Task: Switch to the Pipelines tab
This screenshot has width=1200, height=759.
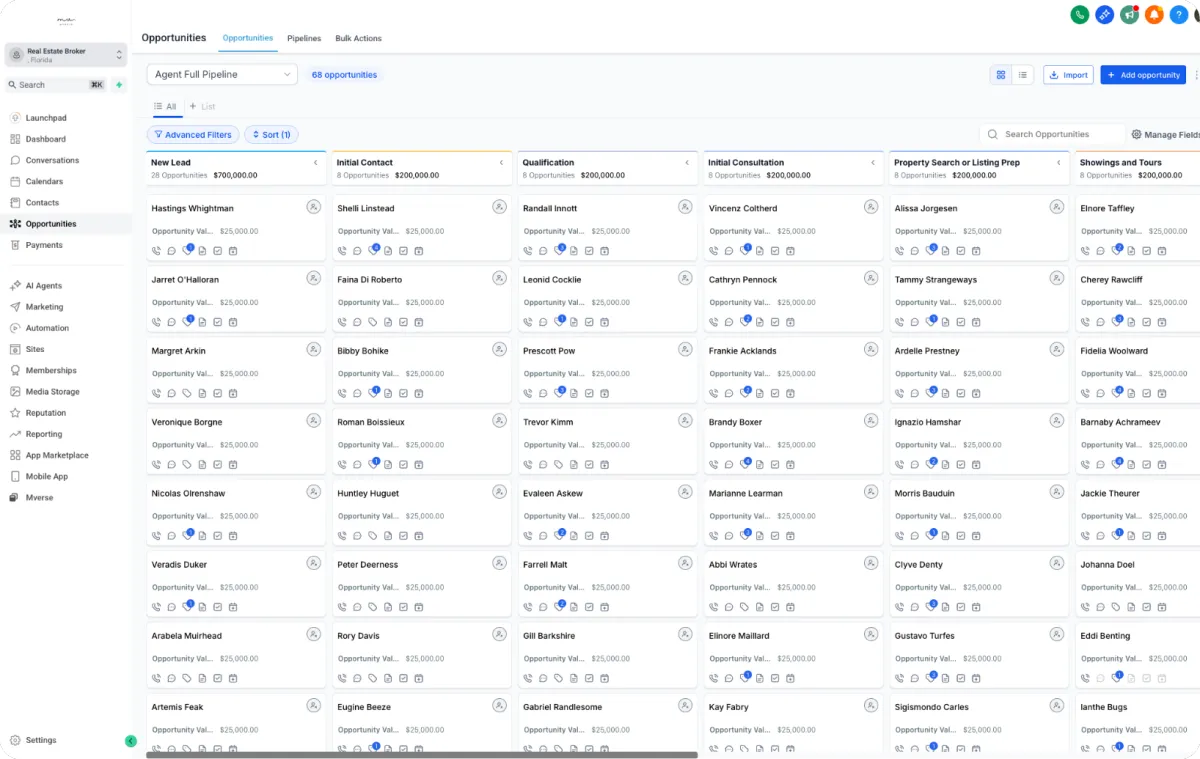Action: (304, 38)
